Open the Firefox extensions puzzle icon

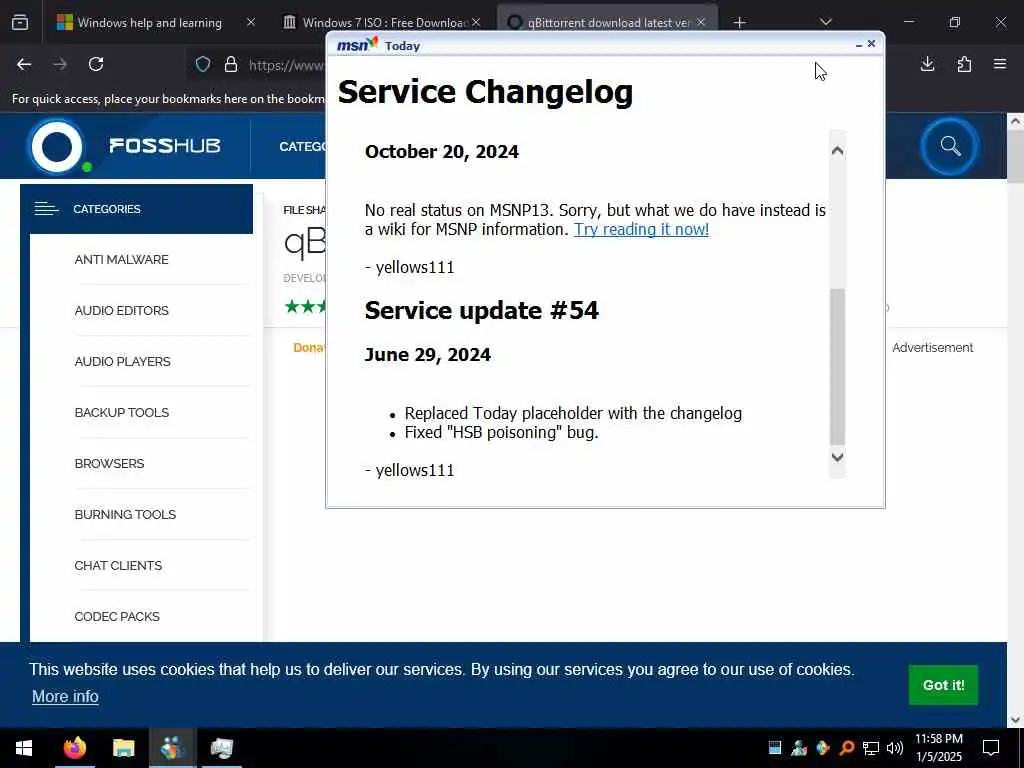point(964,64)
